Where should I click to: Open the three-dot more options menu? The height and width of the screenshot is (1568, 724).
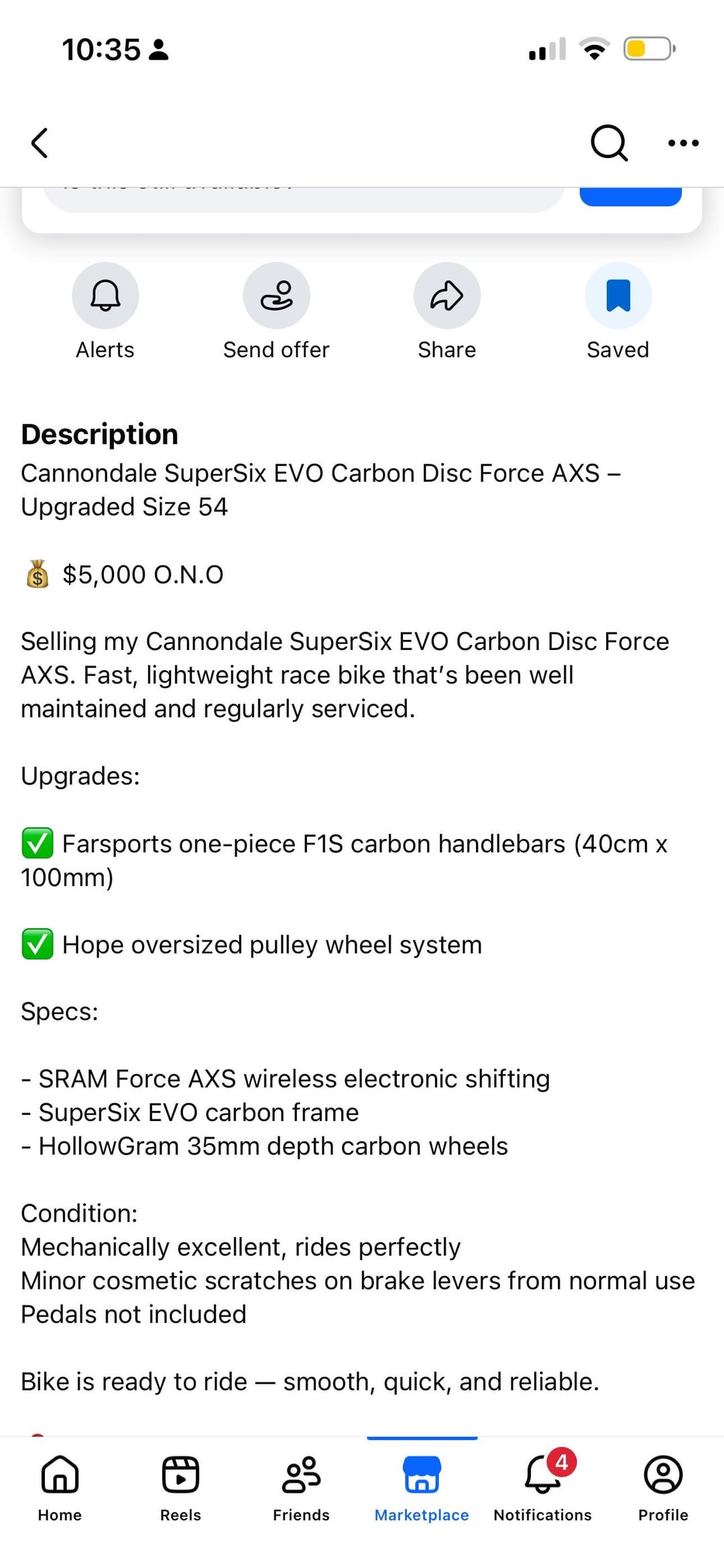coord(683,143)
